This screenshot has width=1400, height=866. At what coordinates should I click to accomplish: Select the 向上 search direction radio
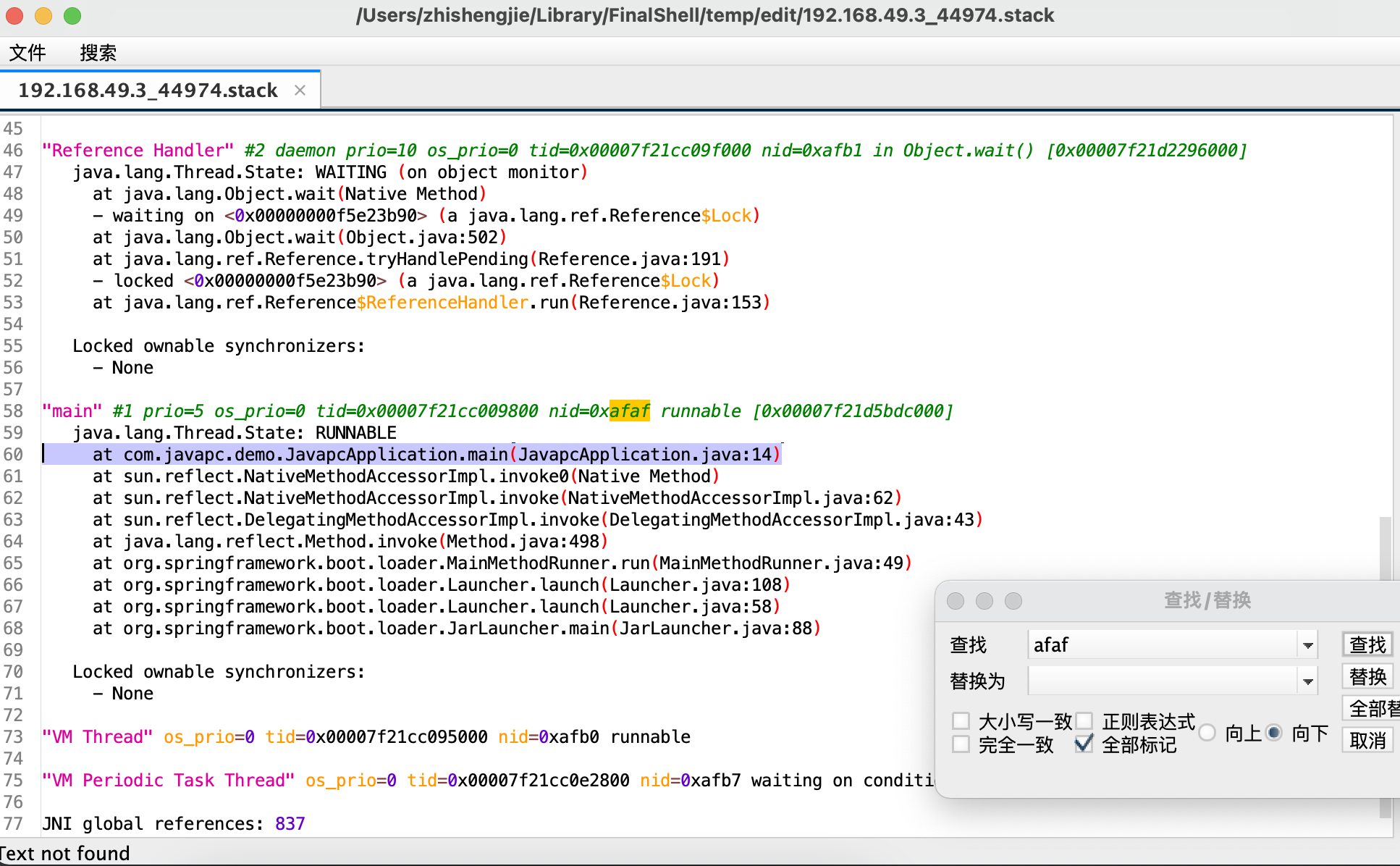(1207, 733)
